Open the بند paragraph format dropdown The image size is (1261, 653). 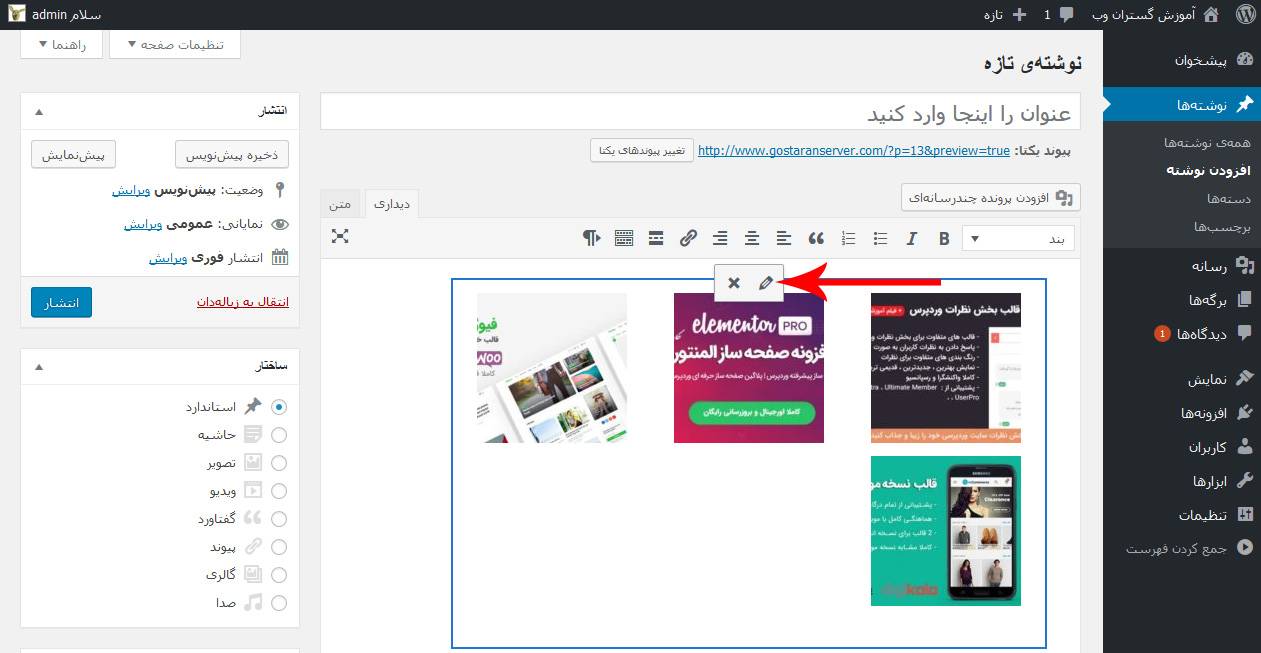(x=1018, y=238)
